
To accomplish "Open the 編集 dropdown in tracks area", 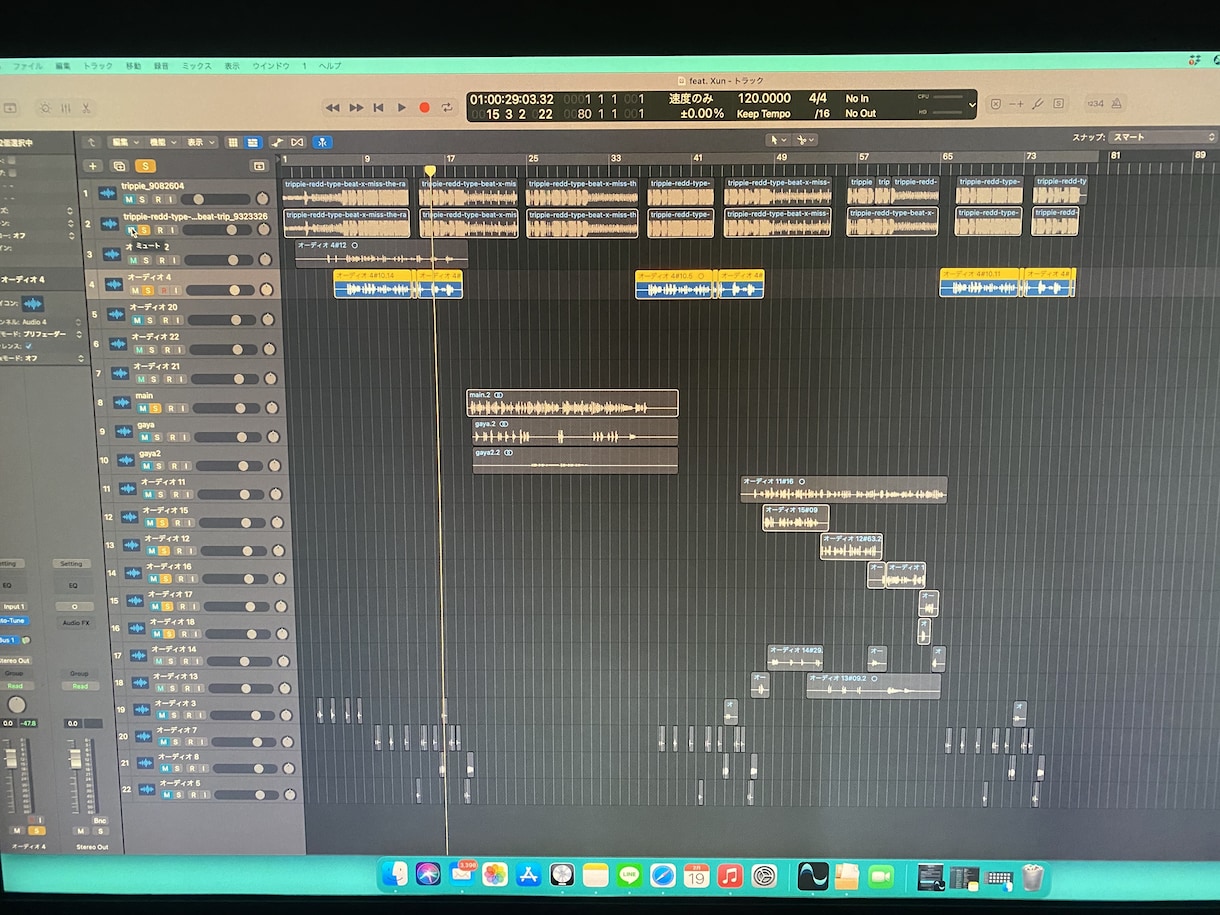I will click(x=124, y=142).
